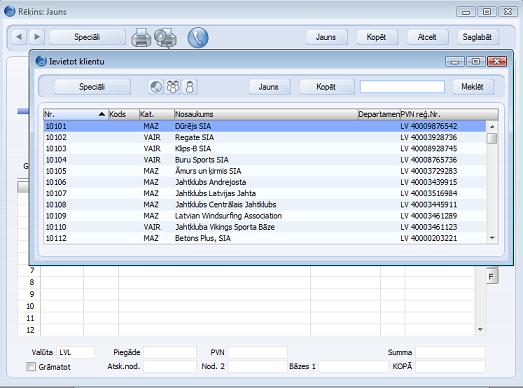Select the Betons Plus, SIA row

click(265, 238)
